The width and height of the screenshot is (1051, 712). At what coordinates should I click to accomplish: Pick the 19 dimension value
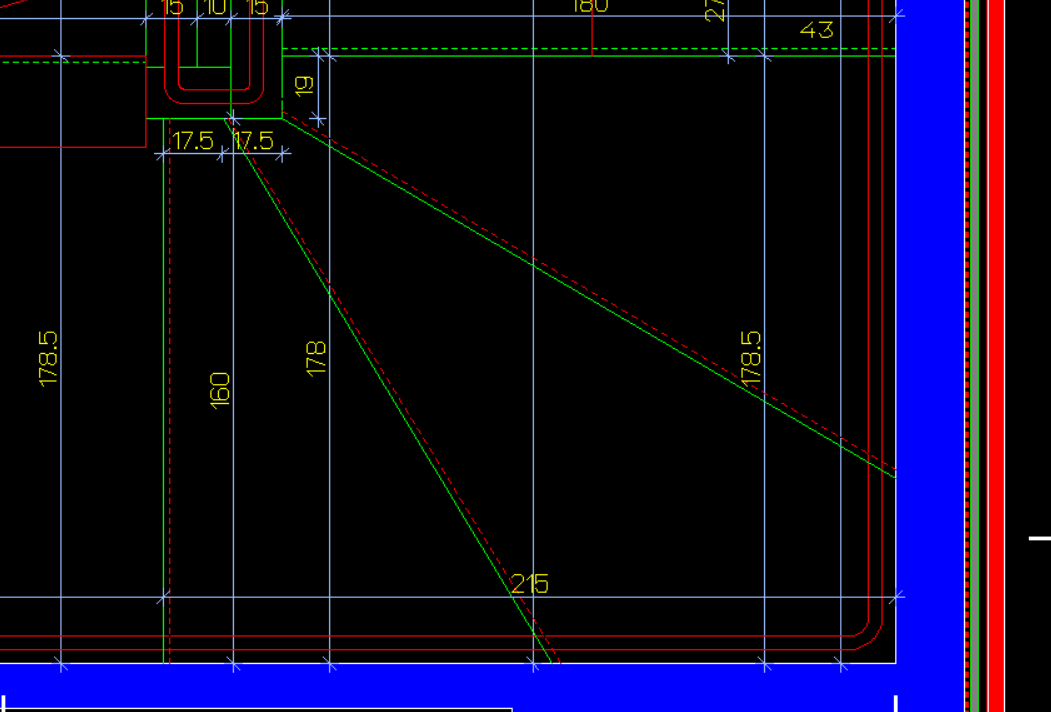pos(304,84)
